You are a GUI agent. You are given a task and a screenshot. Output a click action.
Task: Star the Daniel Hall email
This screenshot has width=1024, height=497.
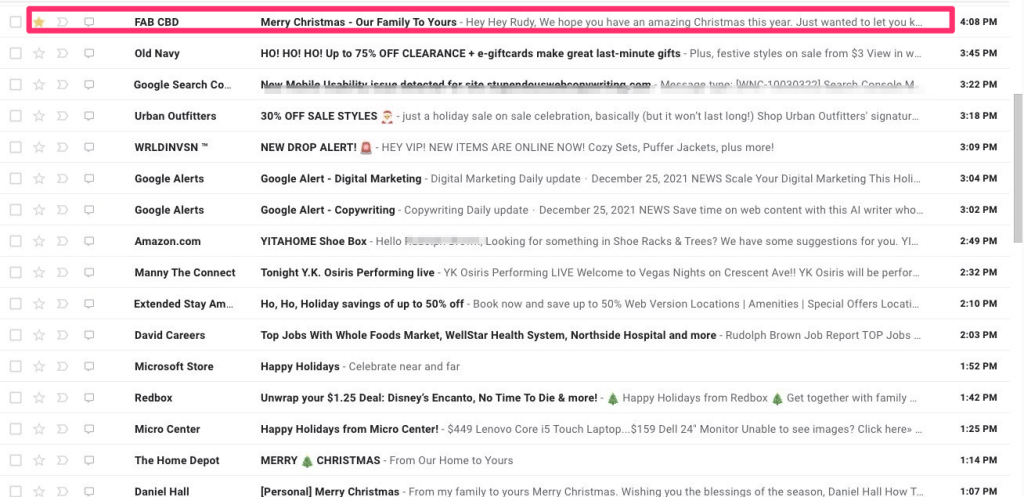pyautogui.click(x=39, y=492)
